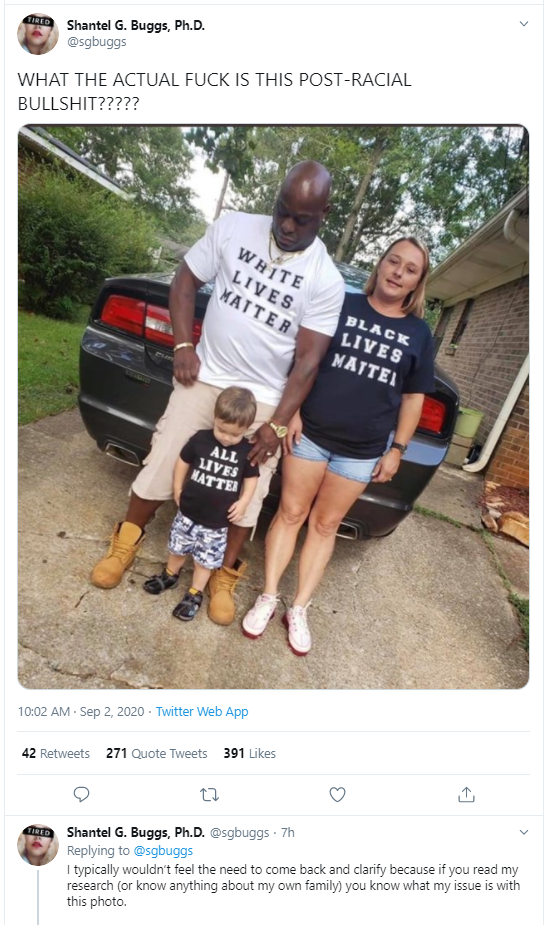Open the share tweet upload icon
The height and width of the screenshot is (925, 549).
[x=466, y=795]
